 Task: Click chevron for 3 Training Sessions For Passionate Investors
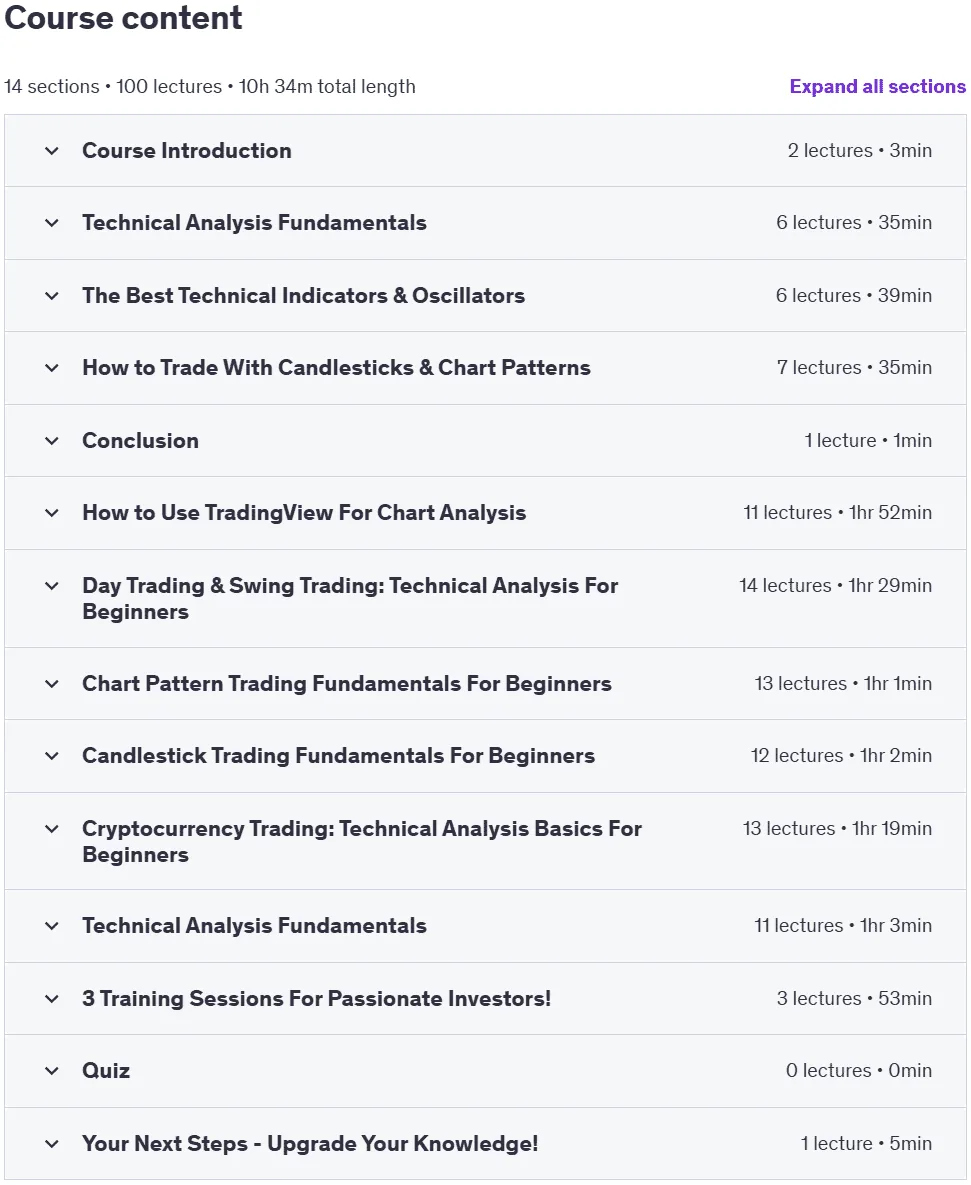point(51,998)
